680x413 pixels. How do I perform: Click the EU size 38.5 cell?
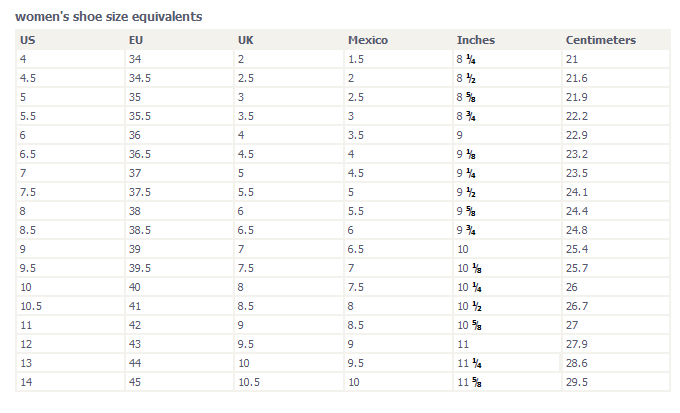click(x=140, y=230)
